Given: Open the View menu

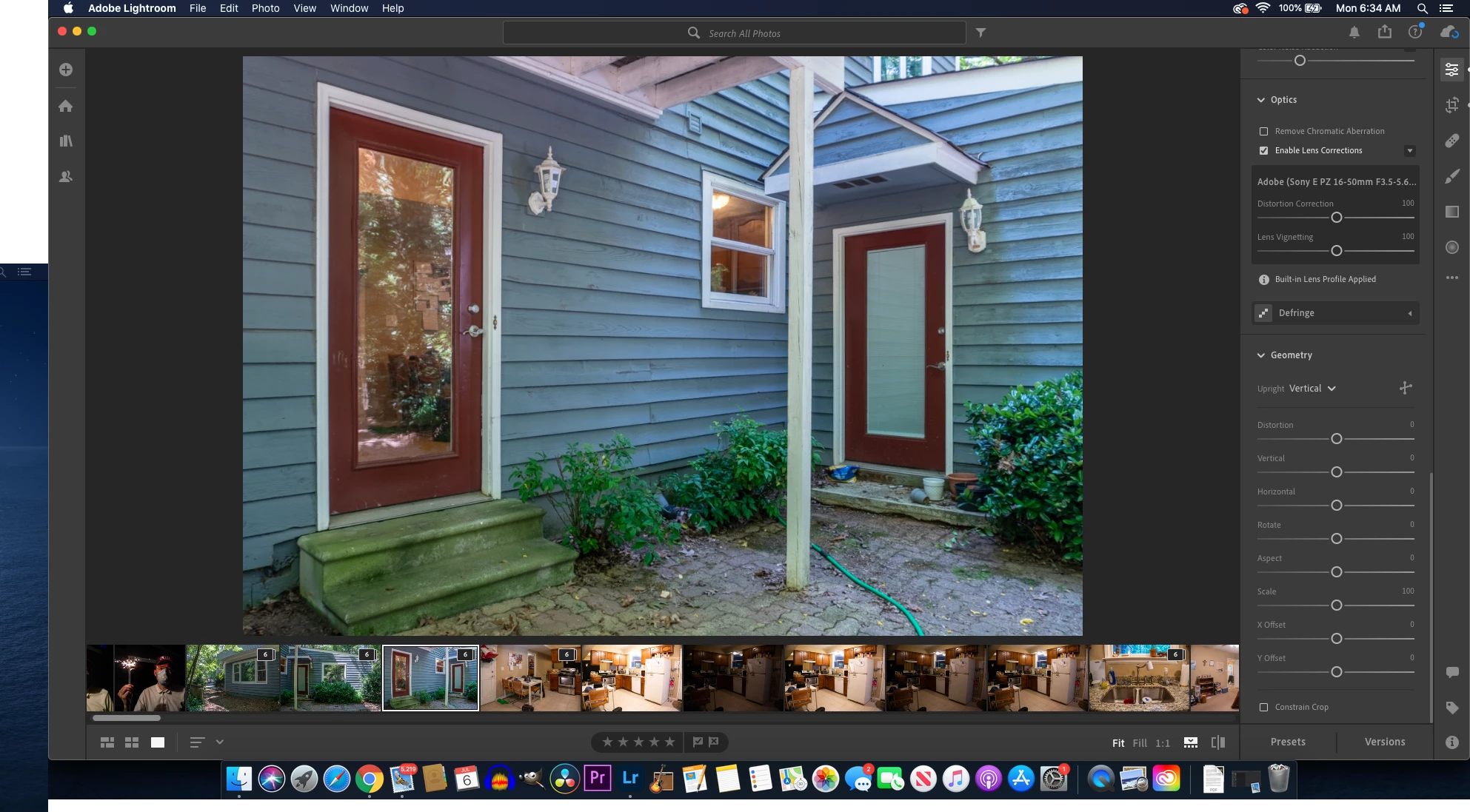Looking at the screenshot, I should pos(304,8).
